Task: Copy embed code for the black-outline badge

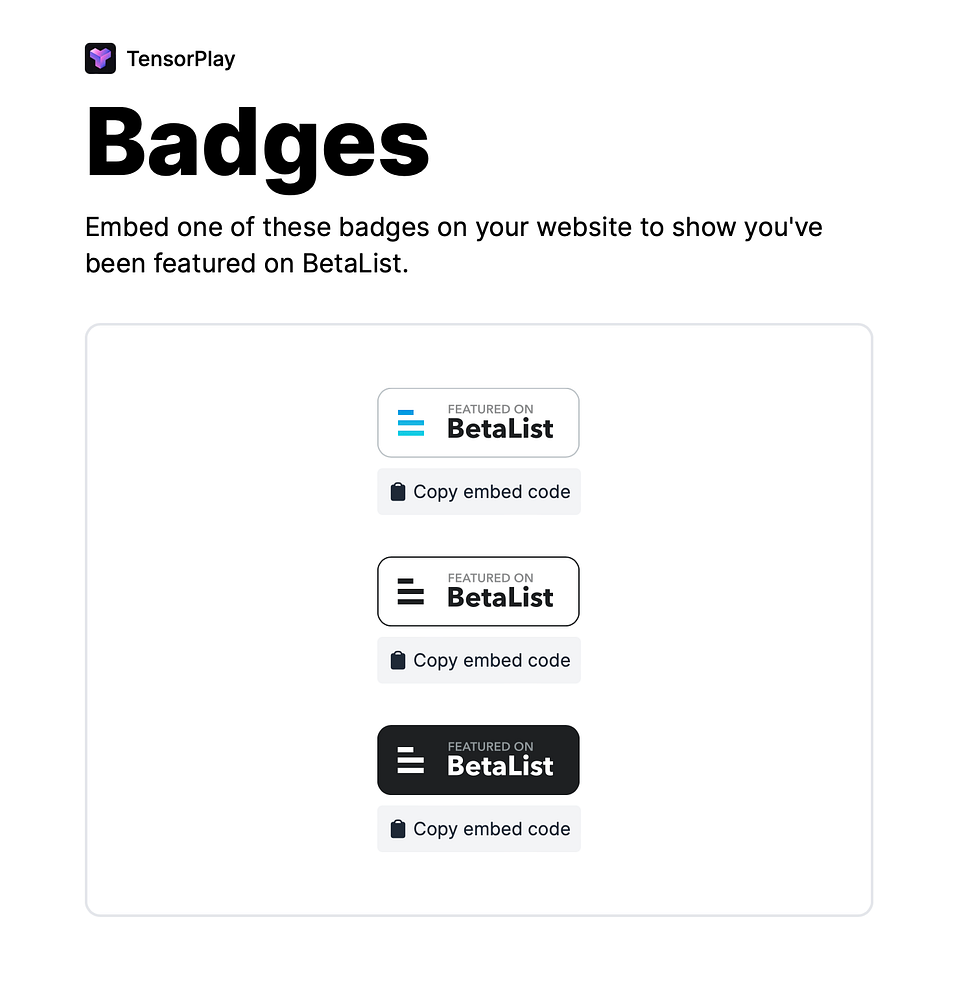Action: (479, 660)
